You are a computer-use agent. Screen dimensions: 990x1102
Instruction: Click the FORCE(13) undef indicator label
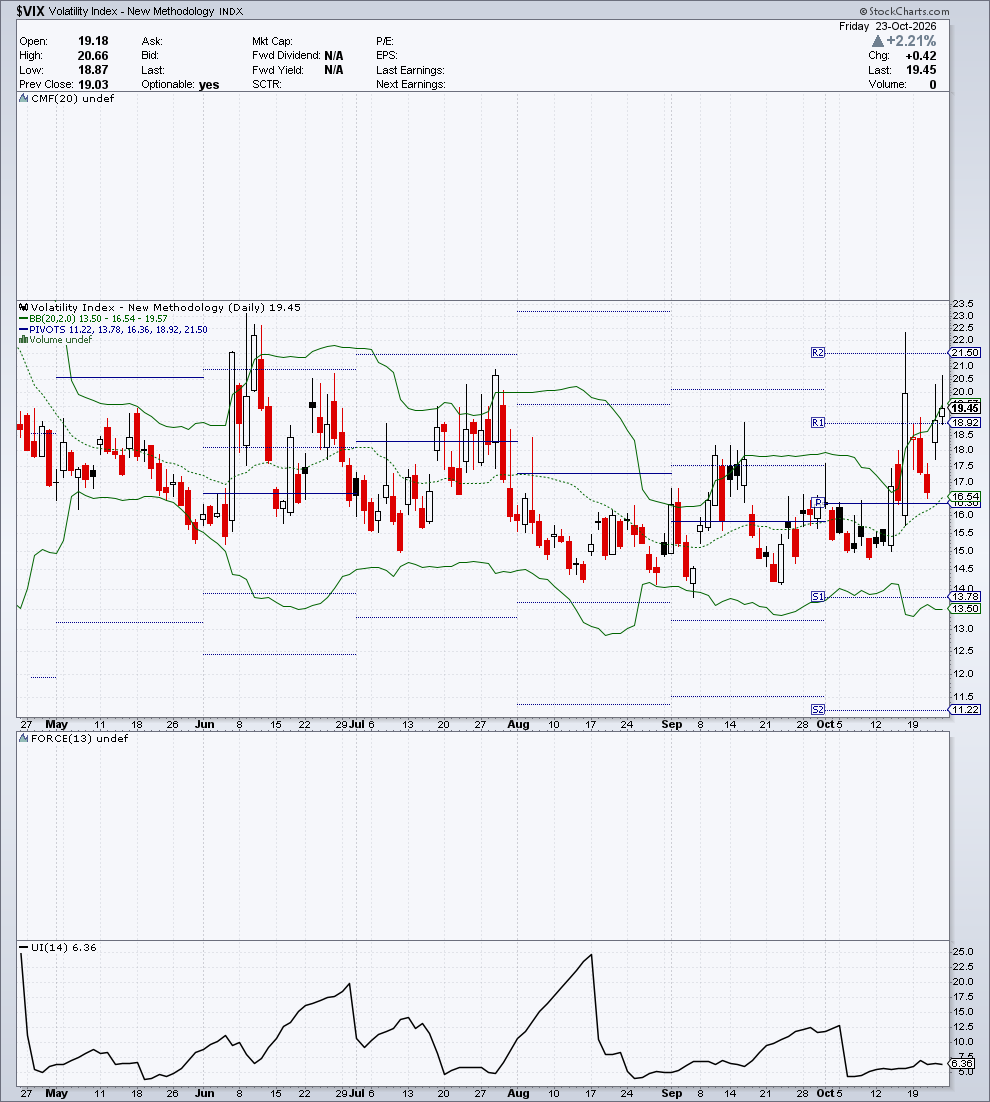[x=79, y=738]
